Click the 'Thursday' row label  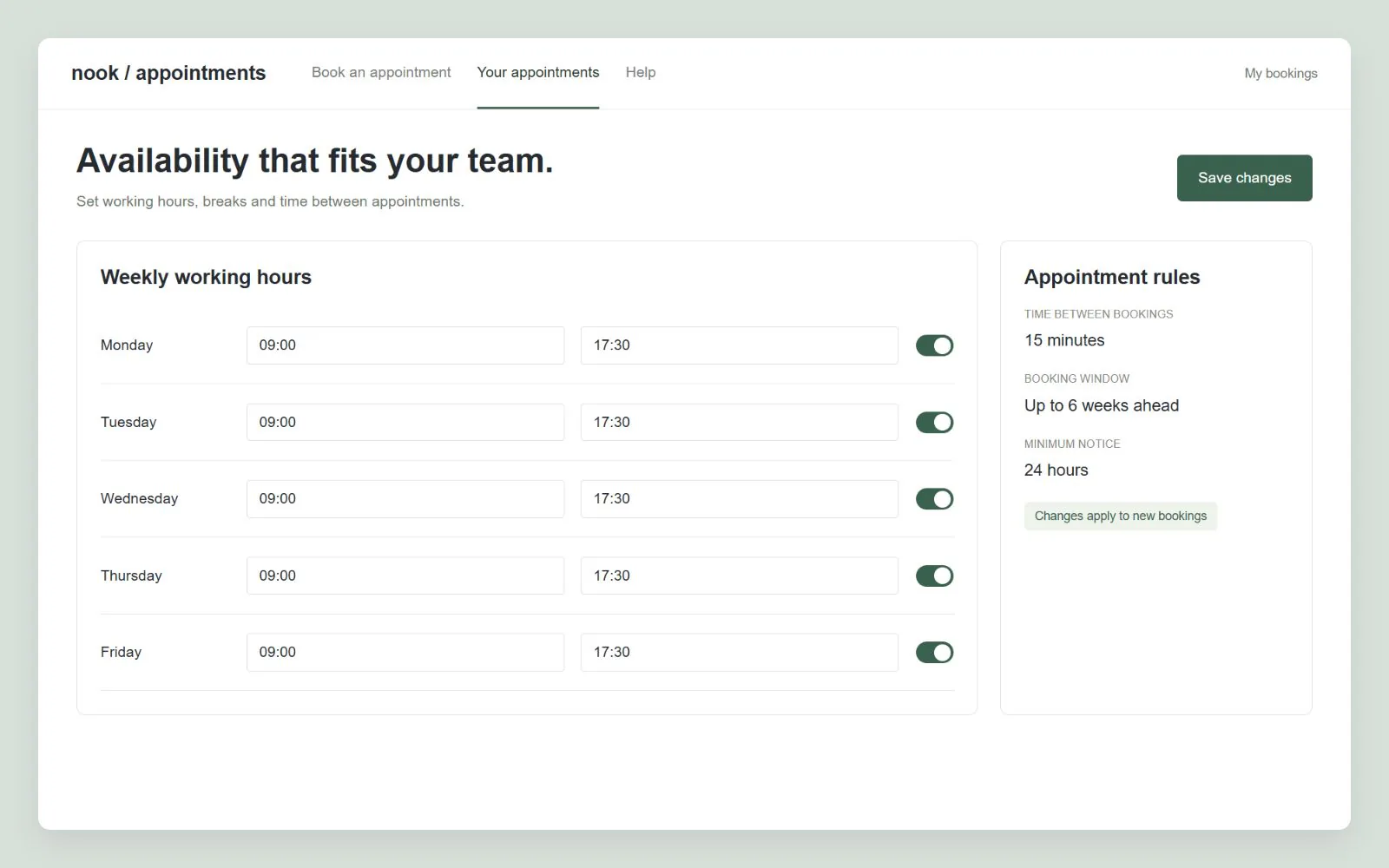point(131,575)
